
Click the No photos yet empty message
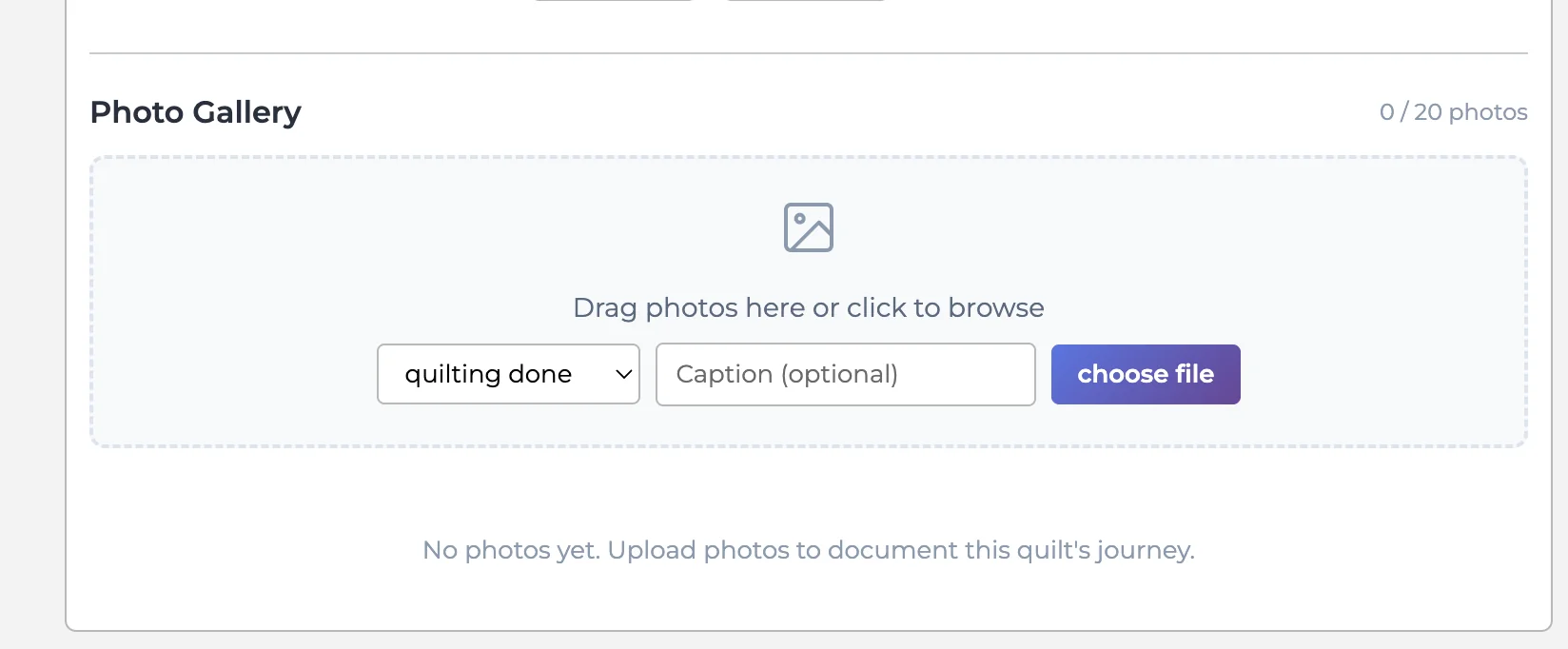(808, 550)
